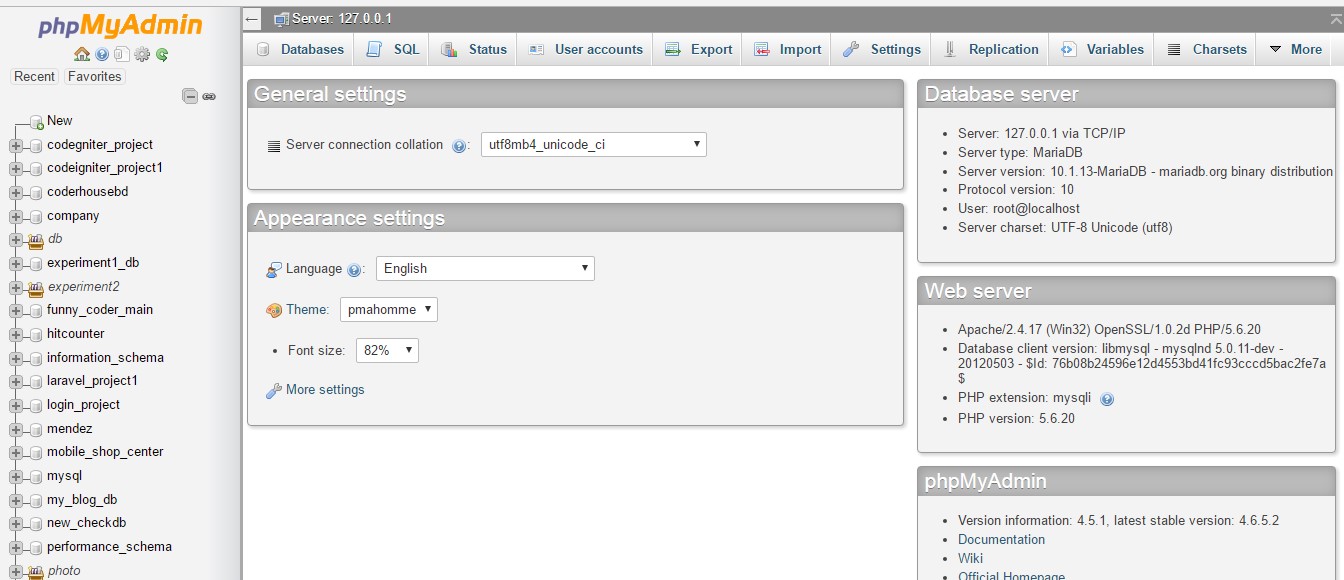
Task: Open the codeigniter_project1 database
Action: point(105,168)
